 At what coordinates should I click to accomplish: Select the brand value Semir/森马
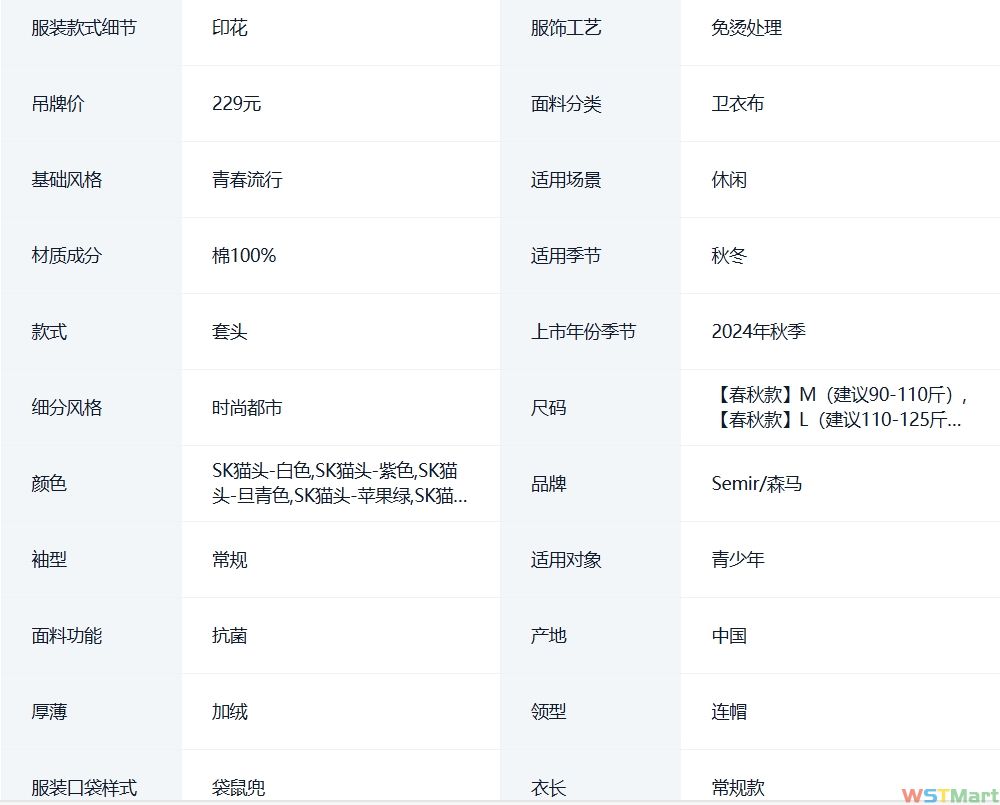756,484
